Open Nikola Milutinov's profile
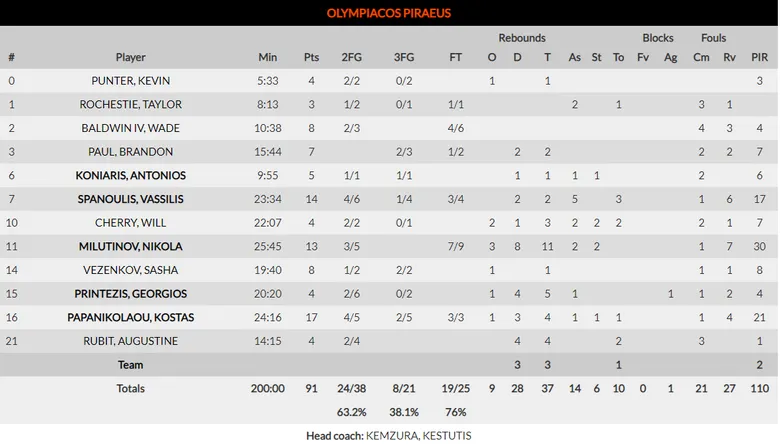The height and width of the screenshot is (446, 780). [131, 247]
